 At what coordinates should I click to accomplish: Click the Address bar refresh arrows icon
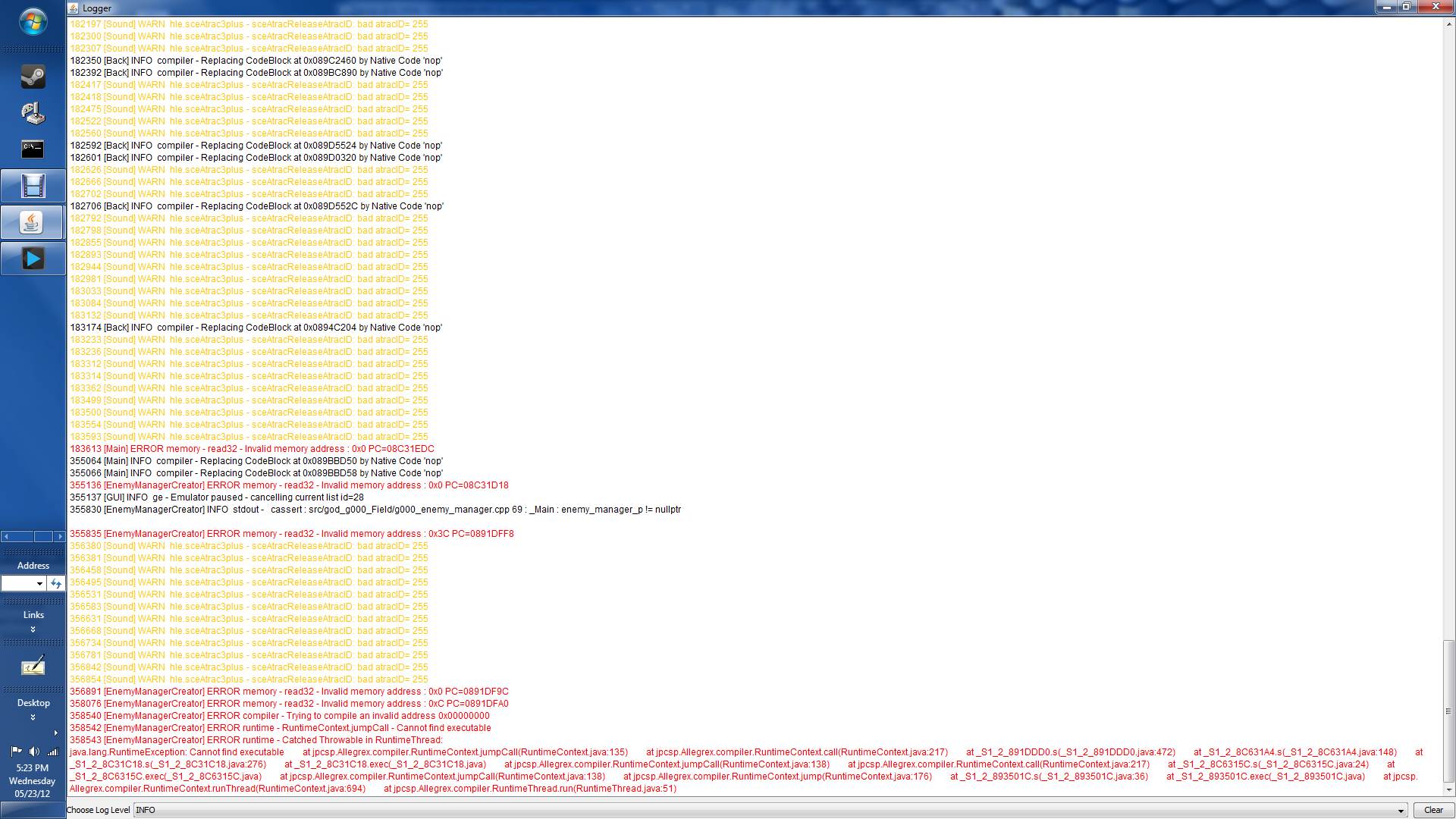click(56, 583)
